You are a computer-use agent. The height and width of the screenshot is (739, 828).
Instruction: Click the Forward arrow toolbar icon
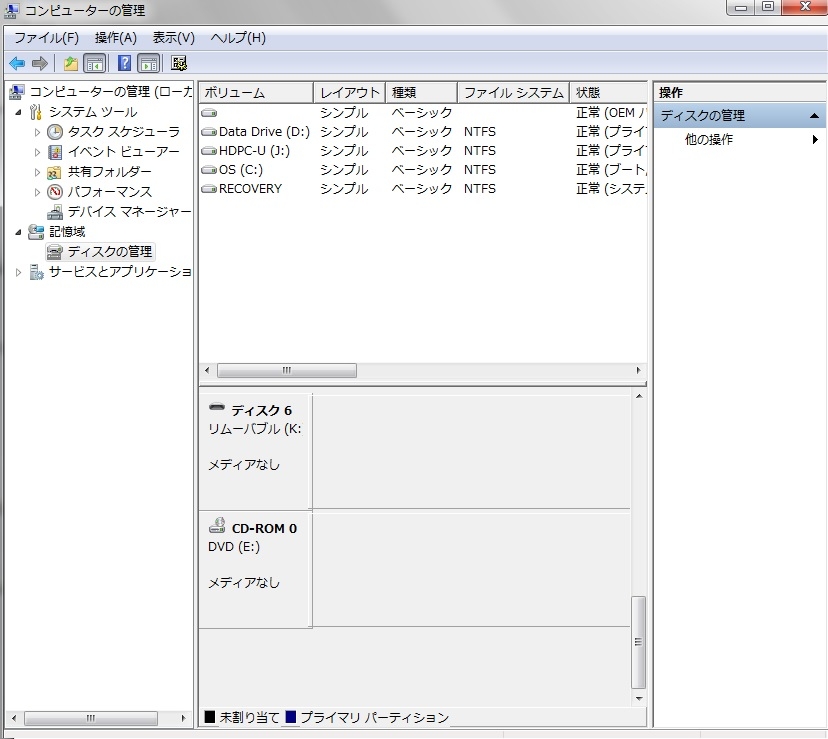[x=40, y=64]
